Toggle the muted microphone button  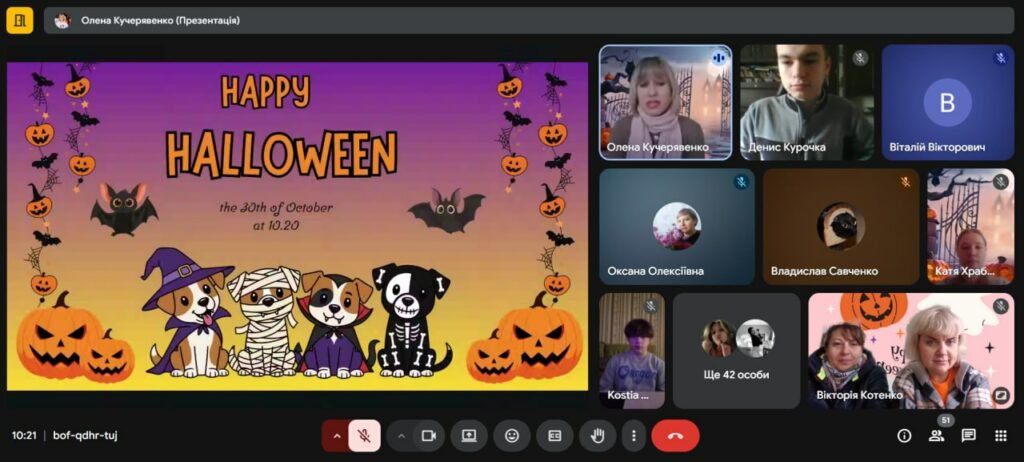pos(365,436)
